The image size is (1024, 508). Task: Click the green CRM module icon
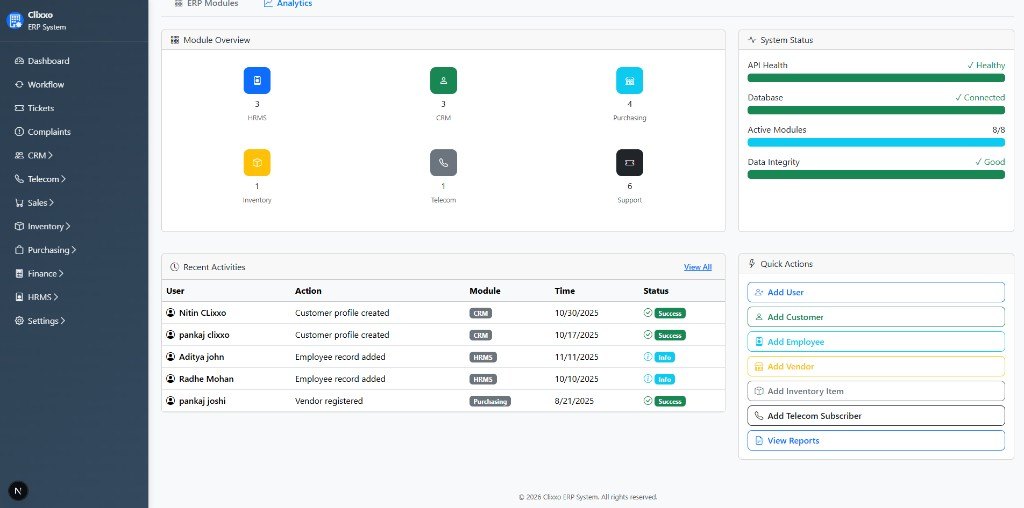(443, 81)
